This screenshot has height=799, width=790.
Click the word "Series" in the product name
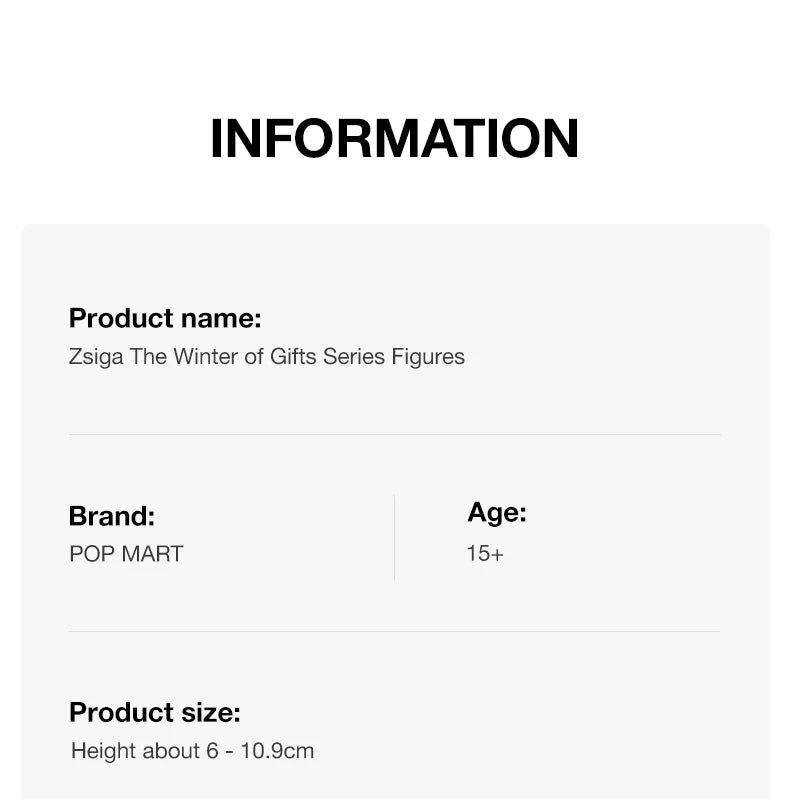353,357
